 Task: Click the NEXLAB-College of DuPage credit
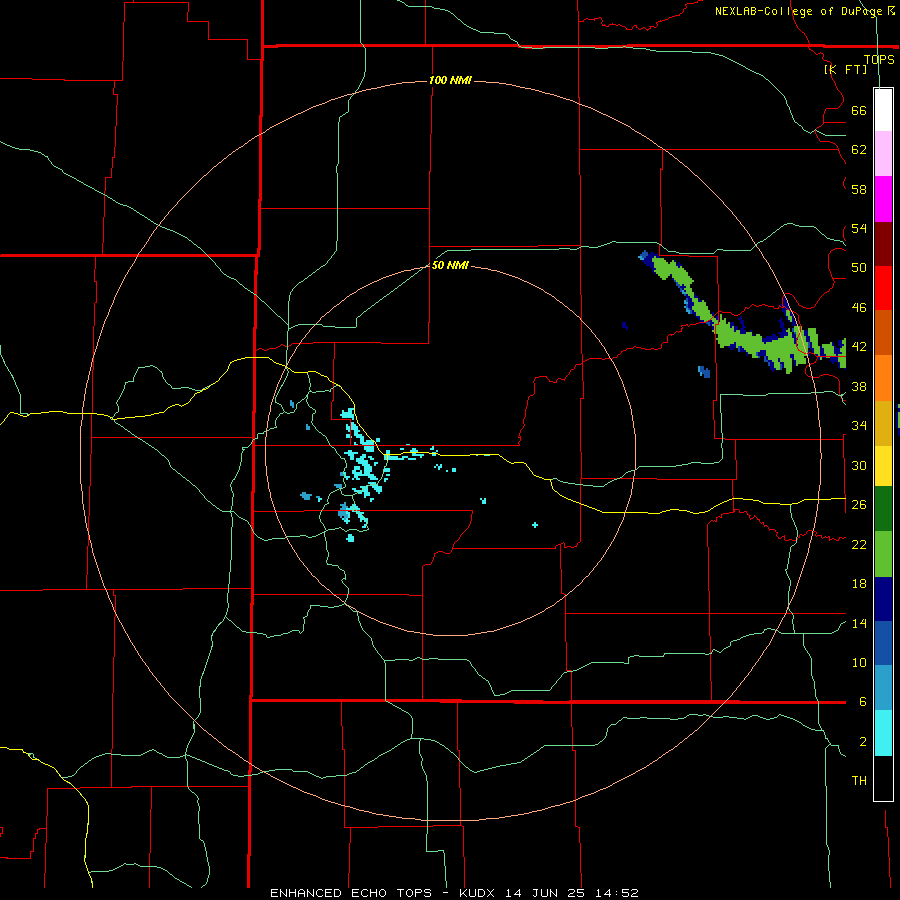(805, 11)
